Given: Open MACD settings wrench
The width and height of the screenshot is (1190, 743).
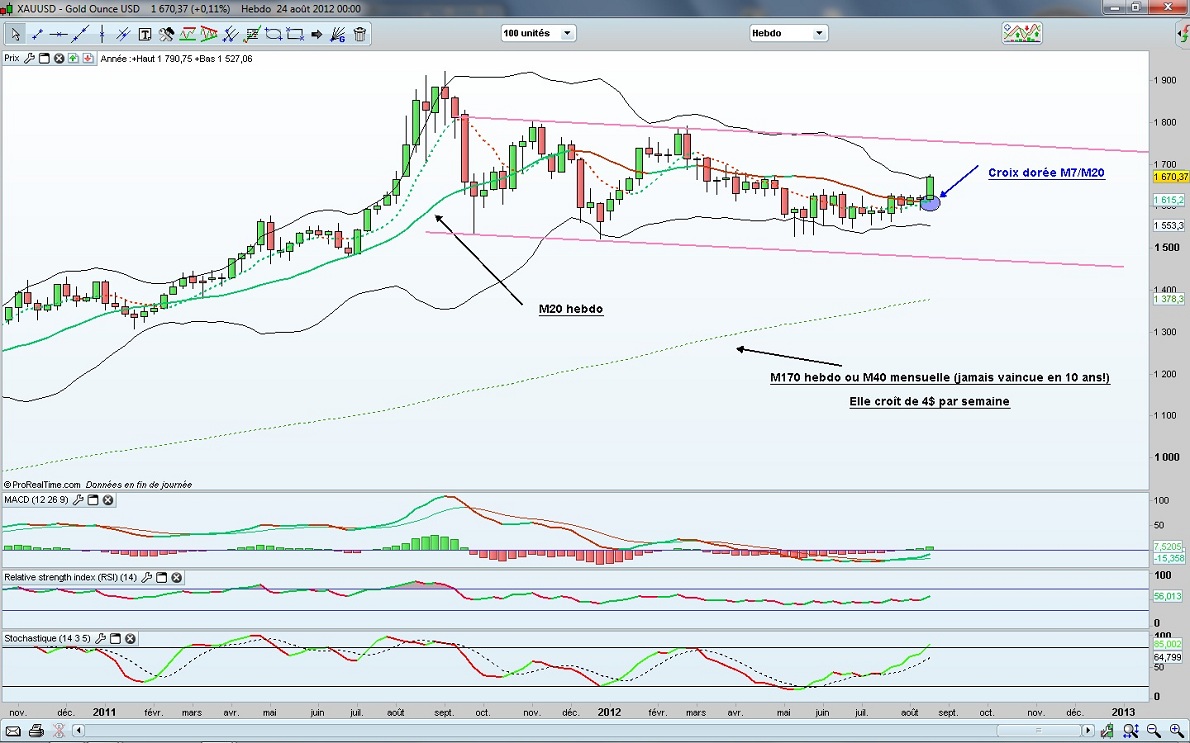Looking at the screenshot, I should point(77,500).
